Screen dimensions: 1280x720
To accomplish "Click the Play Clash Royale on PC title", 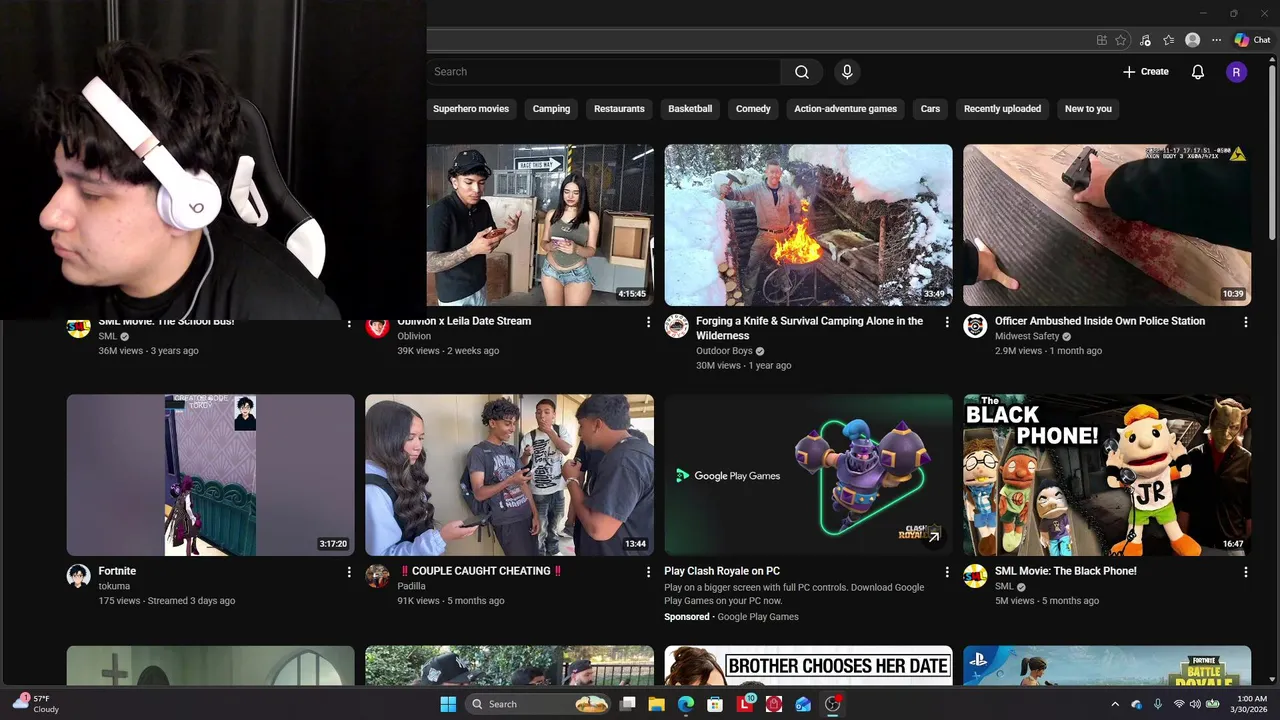I will pos(722,571).
